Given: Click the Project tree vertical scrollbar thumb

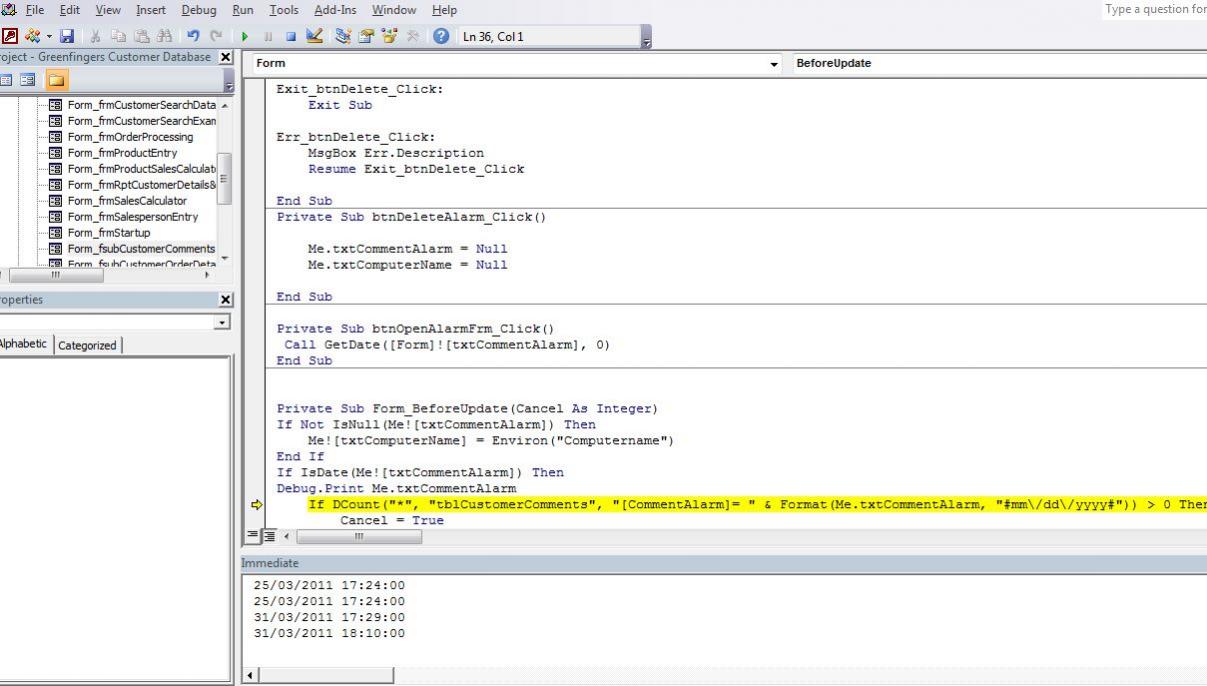Looking at the screenshot, I should coord(225,179).
